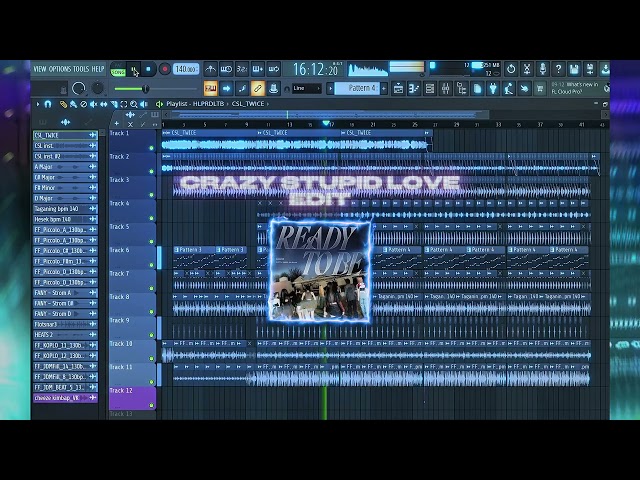The image size is (640, 480).
Task: Toggle the 3-2-1 countdown icon
Action: click(x=242, y=69)
